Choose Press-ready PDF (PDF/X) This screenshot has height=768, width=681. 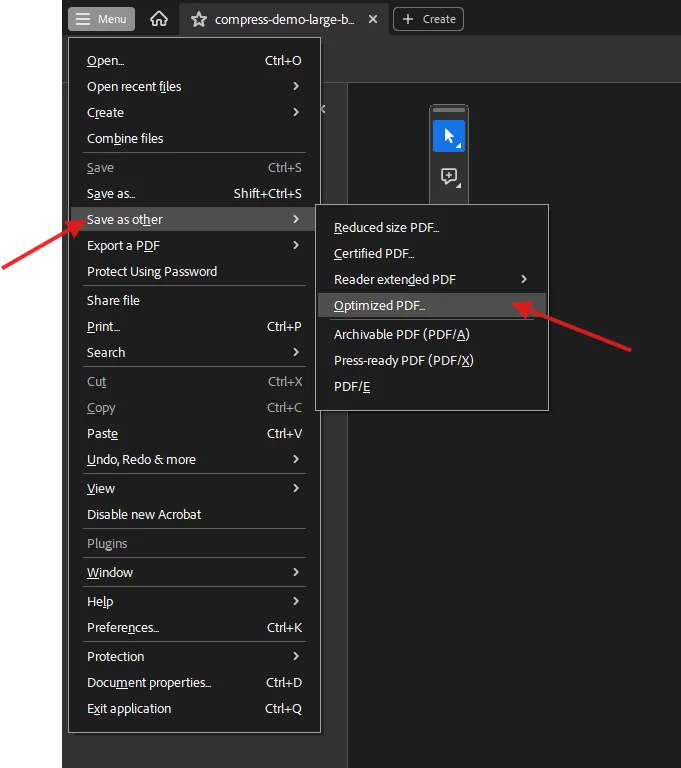click(x=432, y=360)
